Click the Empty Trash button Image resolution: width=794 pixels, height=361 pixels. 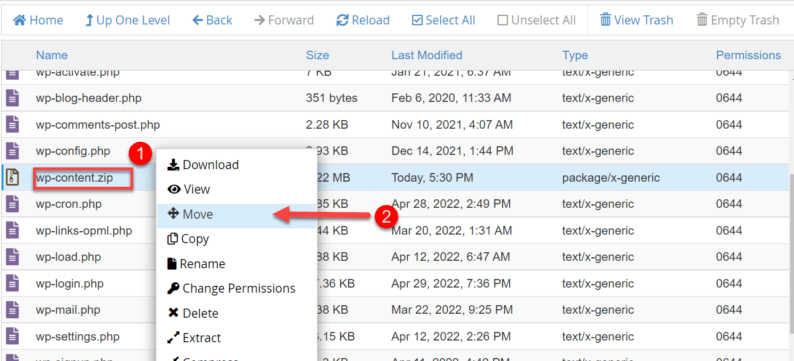[738, 20]
